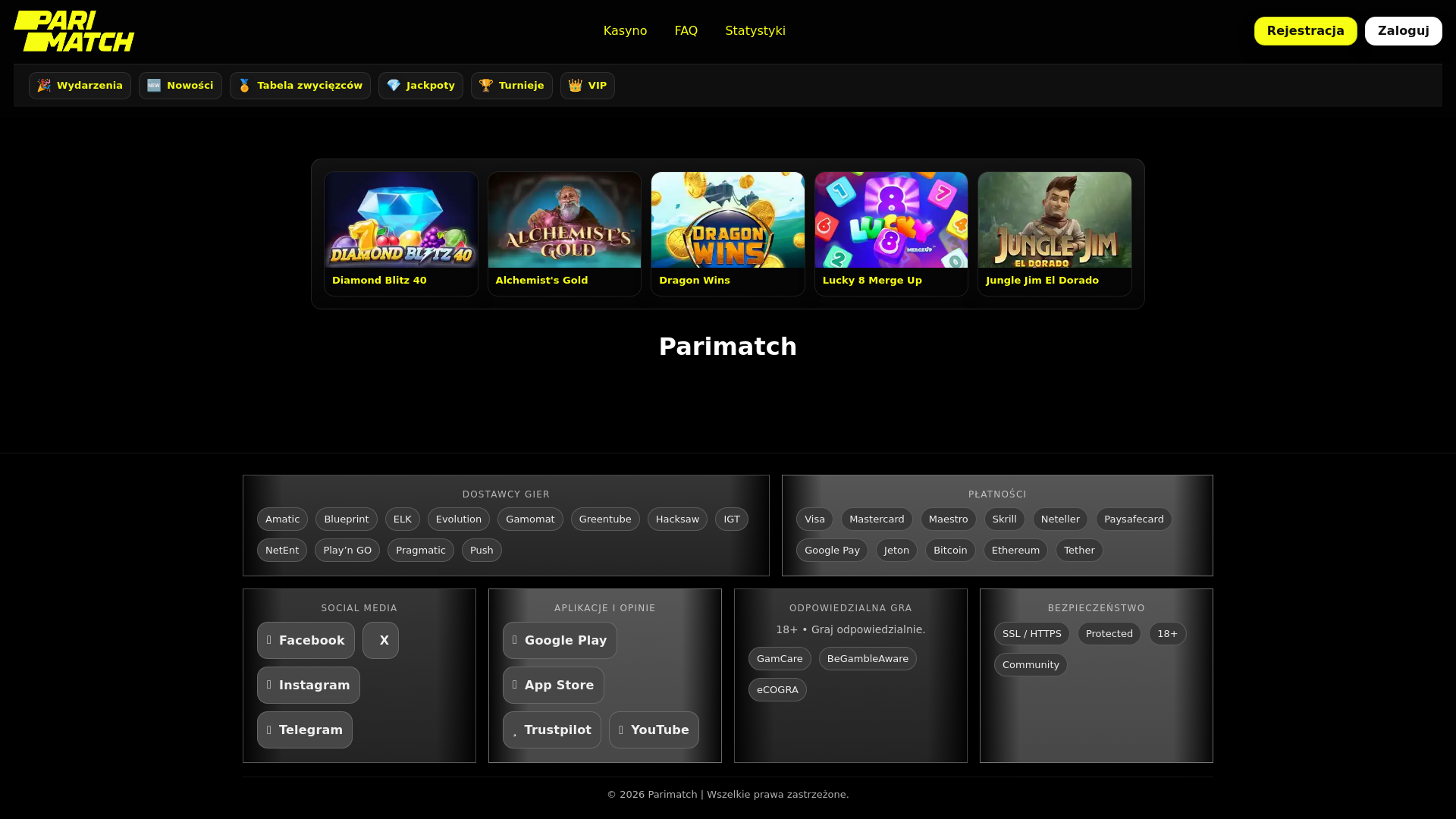Image resolution: width=1456 pixels, height=819 pixels.
Task: Click the Maestro payment chip
Action: pyautogui.click(x=948, y=519)
